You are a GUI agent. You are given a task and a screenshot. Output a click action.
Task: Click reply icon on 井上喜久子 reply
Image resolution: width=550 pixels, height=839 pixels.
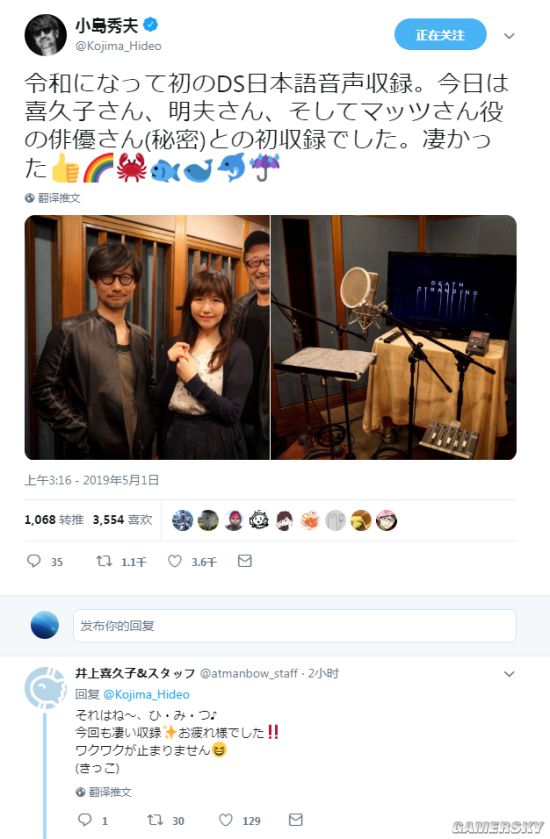pyautogui.click(x=85, y=819)
